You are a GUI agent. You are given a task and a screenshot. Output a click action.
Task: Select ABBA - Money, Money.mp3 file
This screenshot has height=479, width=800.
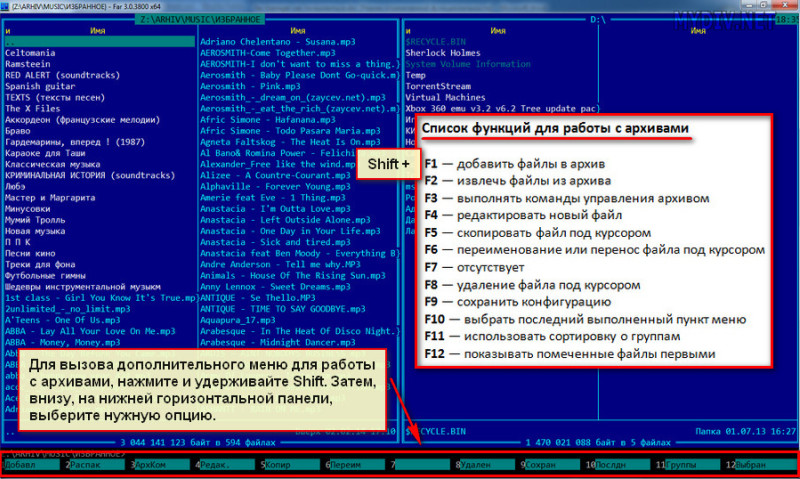pyautogui.click(x=62, y=342)
